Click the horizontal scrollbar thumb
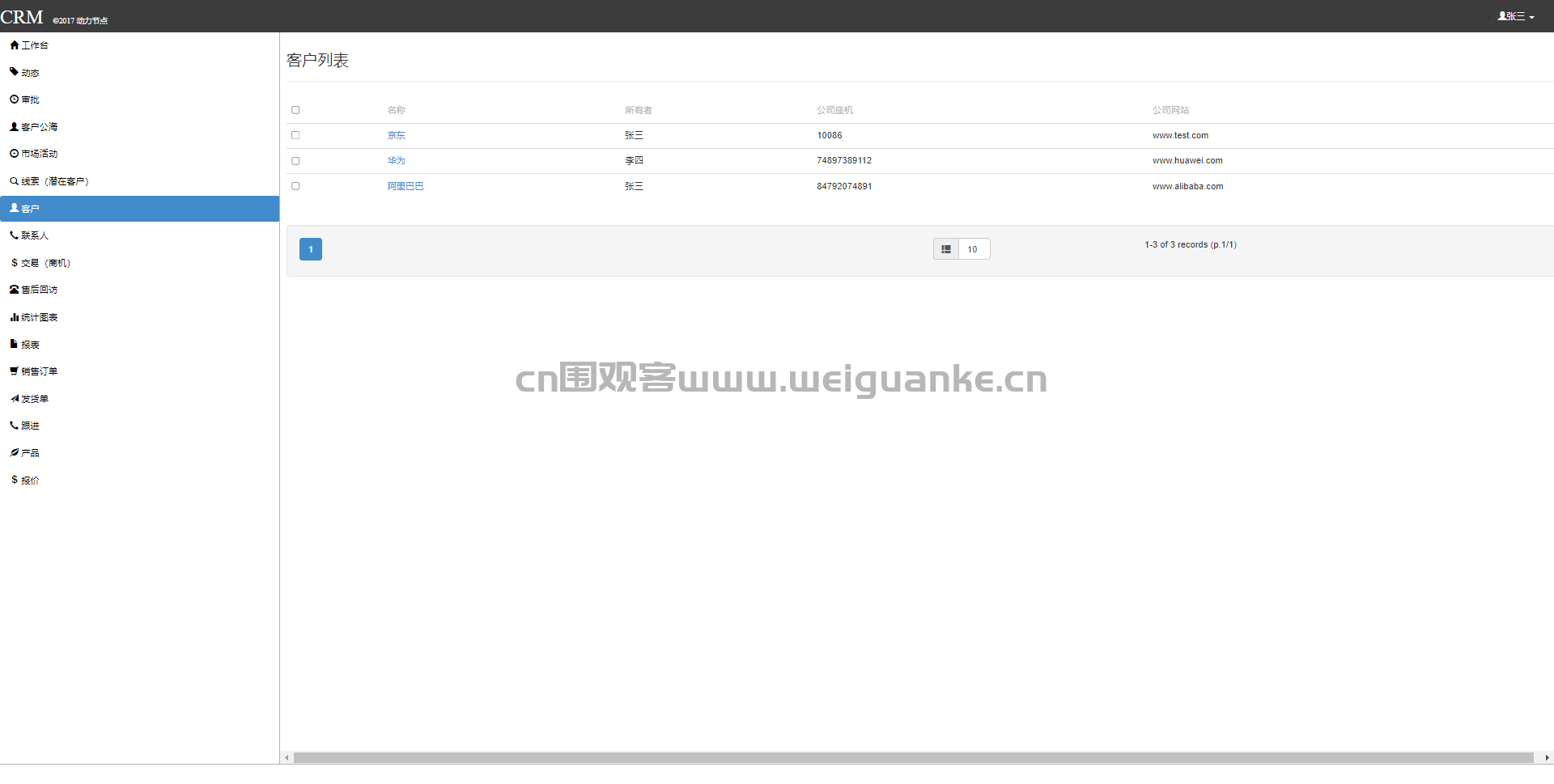Image resolution: width=1554 pixels, height=784 pixels. tap(914, 758)
